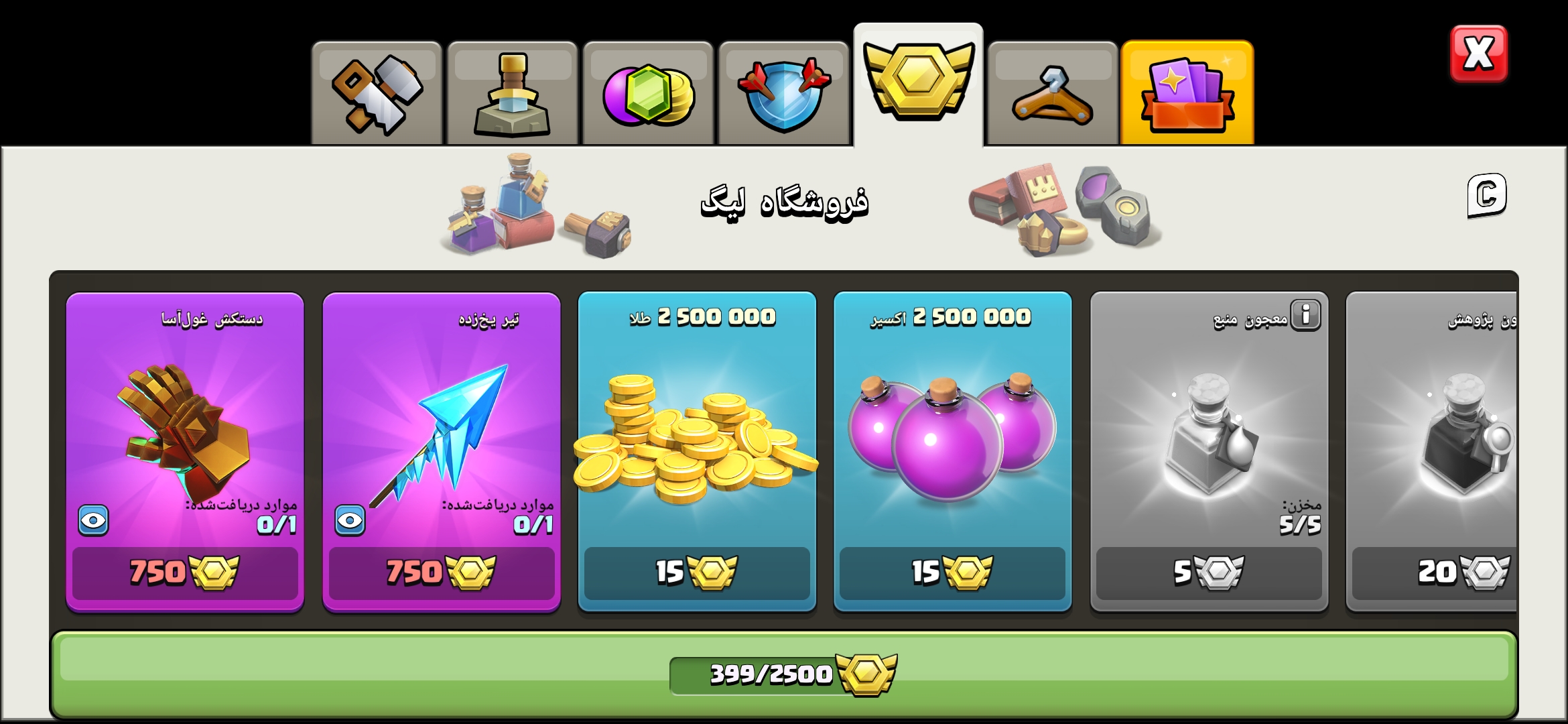Open the builder tools shop tab
The image size is (1568, 724).
click(377, 93)
